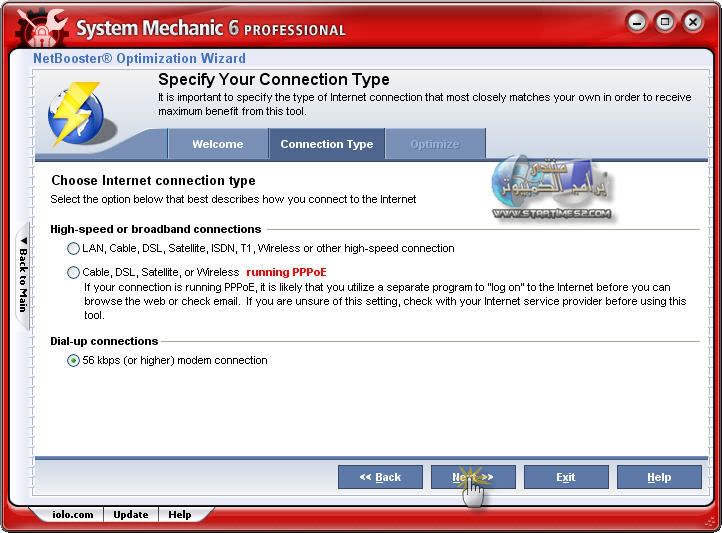Click 'Dial-up connections' section label

click(x=104, y=341)
